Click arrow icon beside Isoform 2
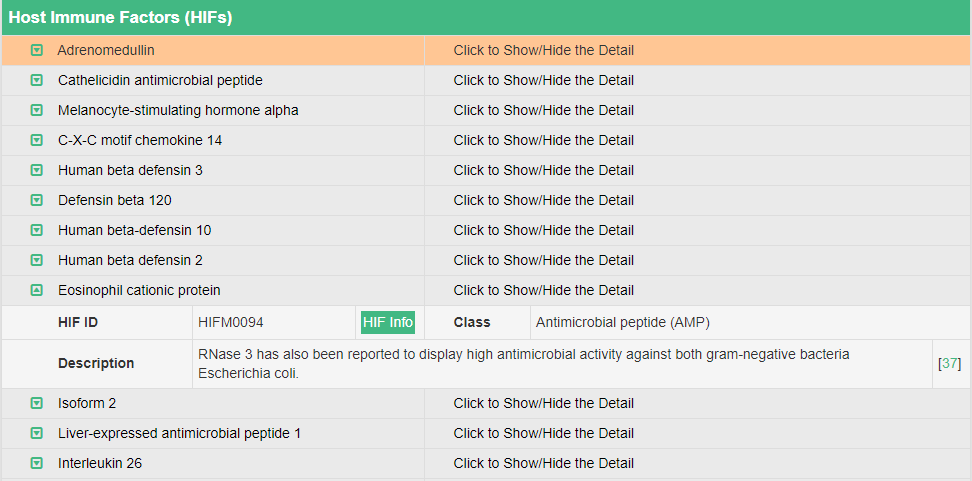 (x=37, y=403)
